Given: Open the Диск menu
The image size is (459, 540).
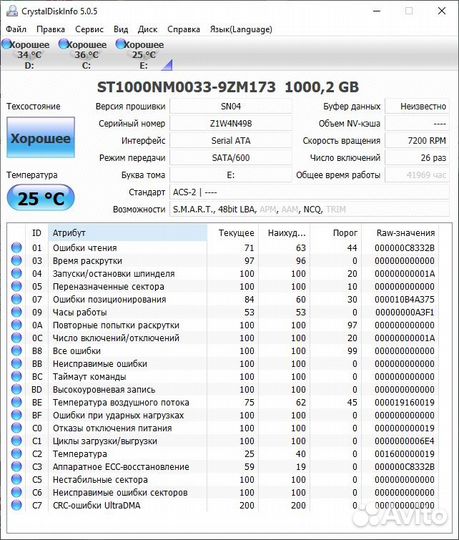Looking at the screenshot, I should point(147,29).
